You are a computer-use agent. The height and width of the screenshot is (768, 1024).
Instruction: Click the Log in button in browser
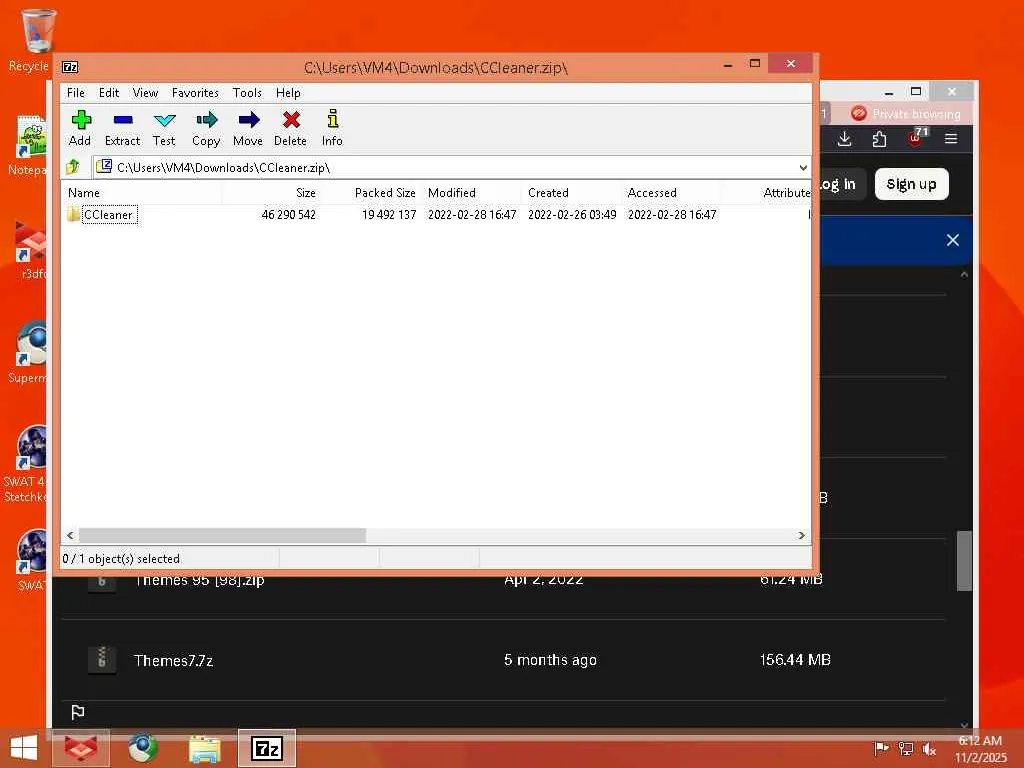tap(840, 184)
